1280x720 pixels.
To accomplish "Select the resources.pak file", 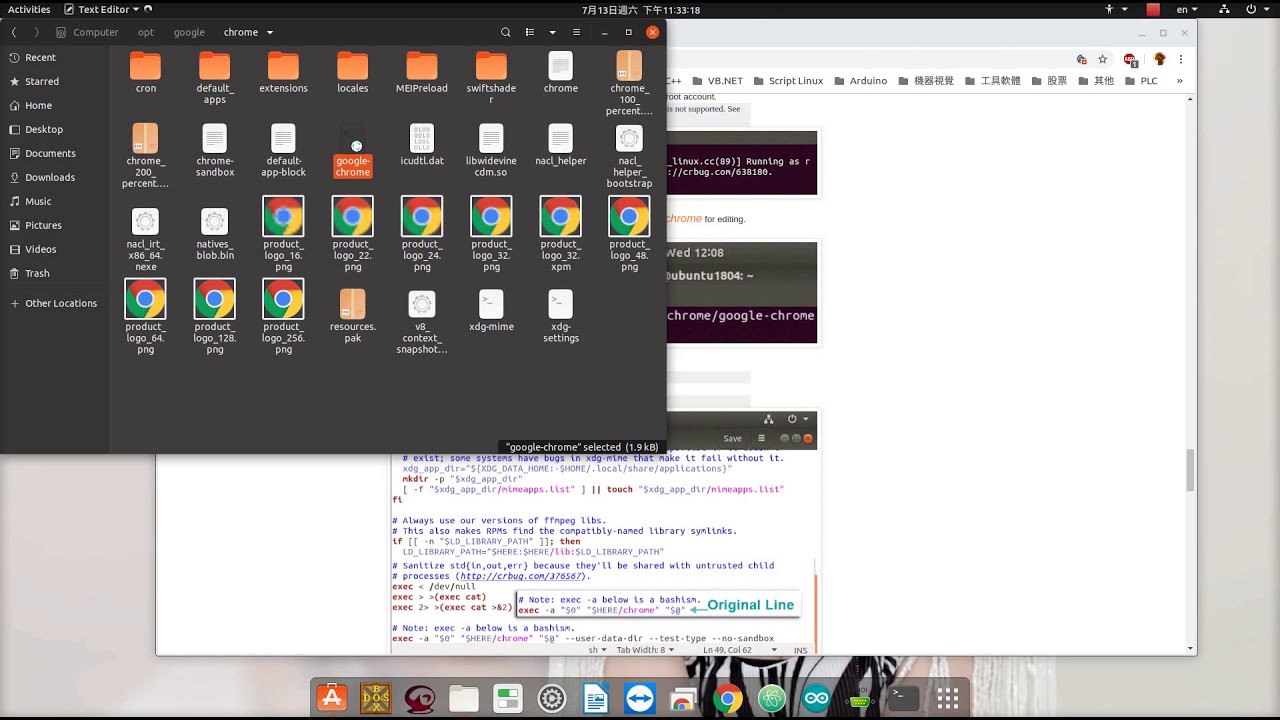I will pyautogui.click(x=353, y=316).
